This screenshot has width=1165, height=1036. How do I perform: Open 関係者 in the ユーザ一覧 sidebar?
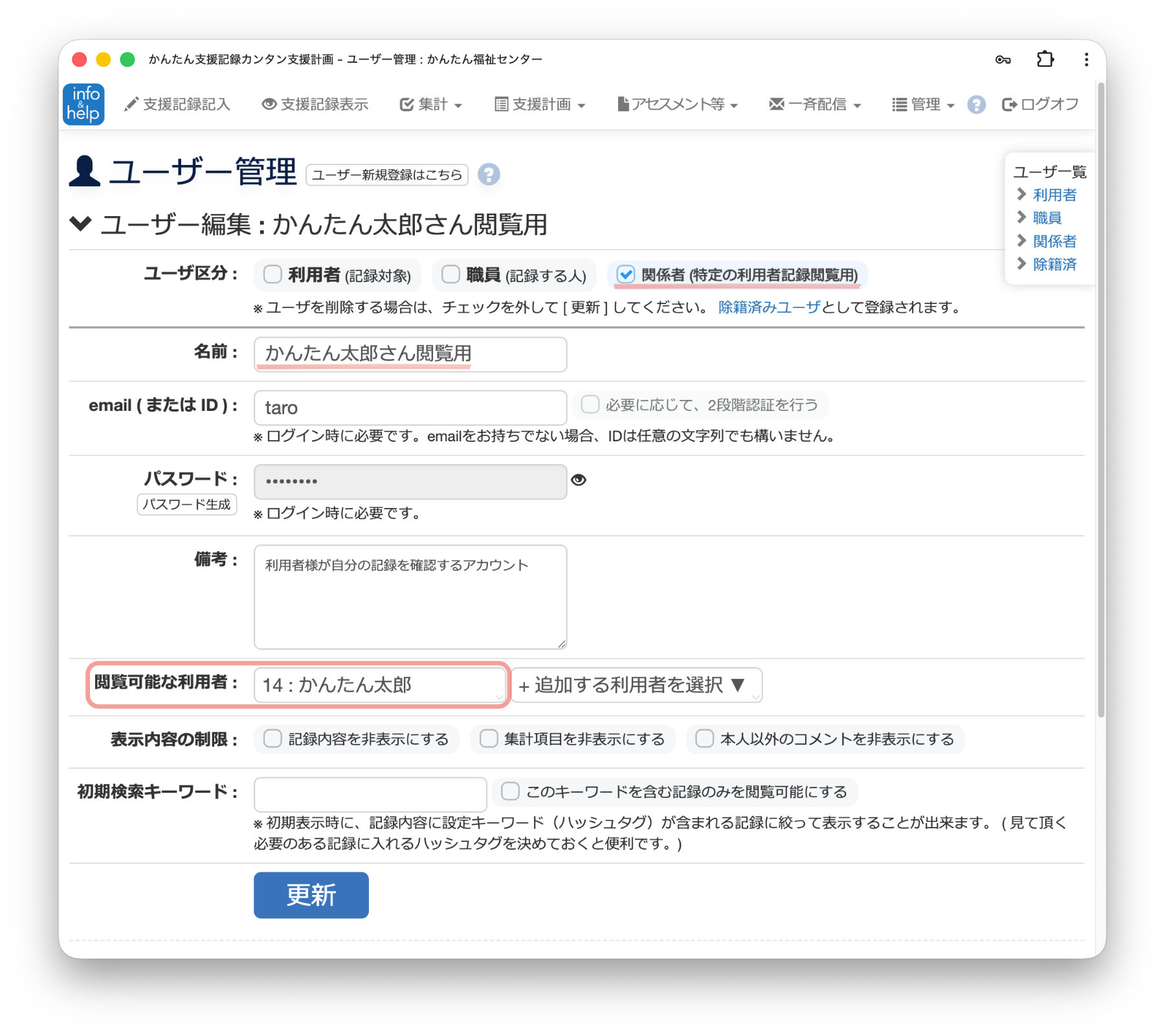tap(1054, 241)
